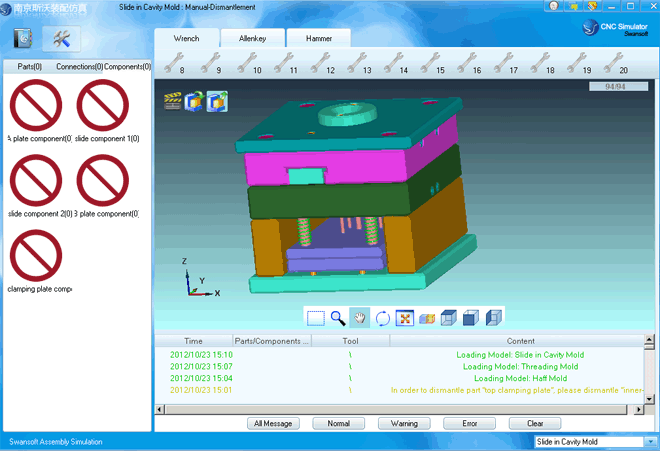This screenshot has width=660, height=451.
Task: Switch to the Hammer tab
Action: tap(319, 38)
